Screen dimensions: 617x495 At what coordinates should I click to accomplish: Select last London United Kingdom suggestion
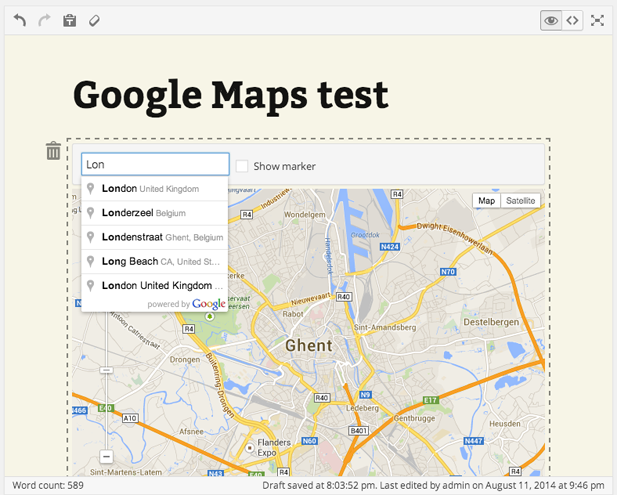pos(154,286)
